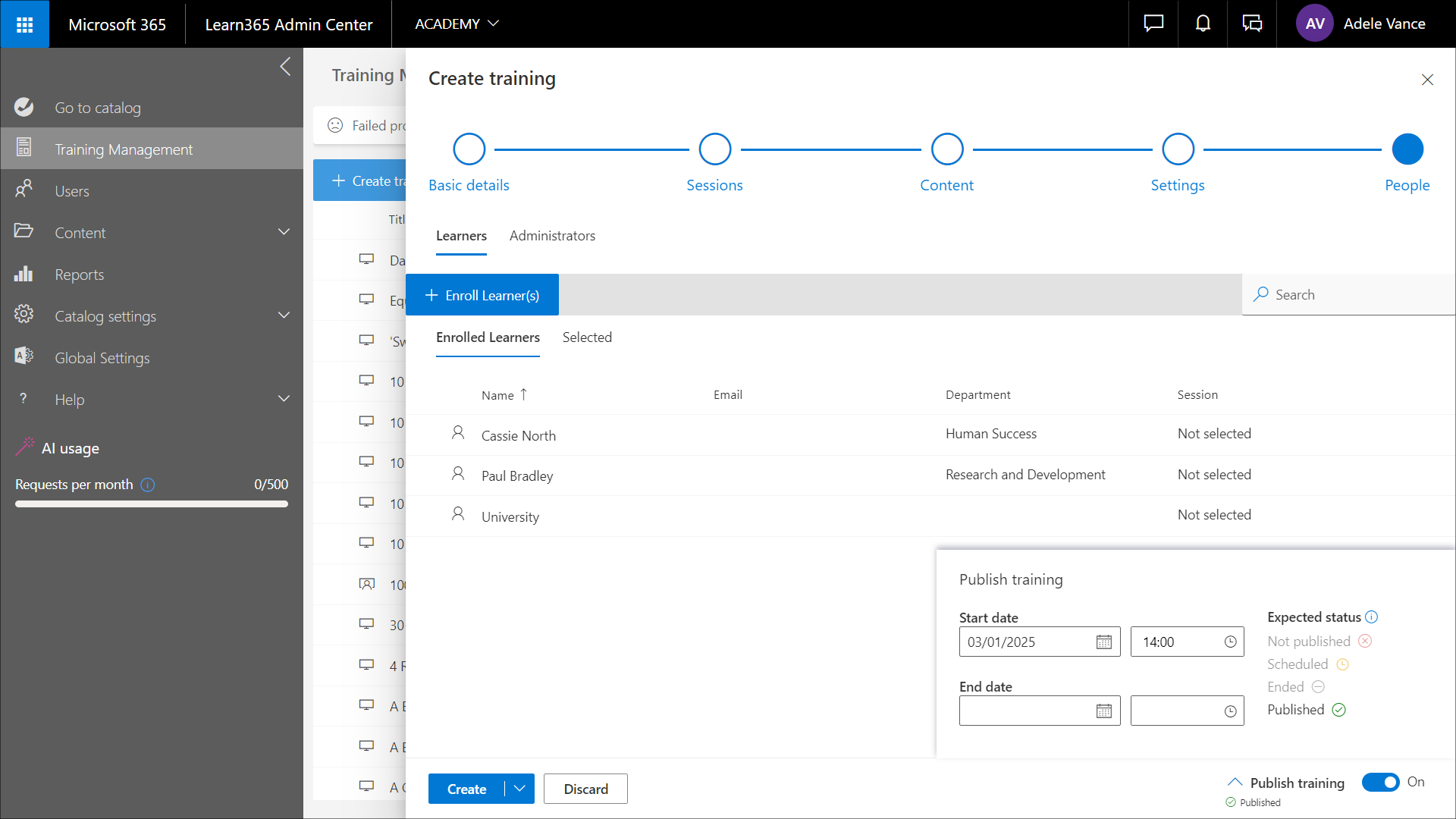
Task: Select the Basic details step circle
Action: (x=469, y=149)
